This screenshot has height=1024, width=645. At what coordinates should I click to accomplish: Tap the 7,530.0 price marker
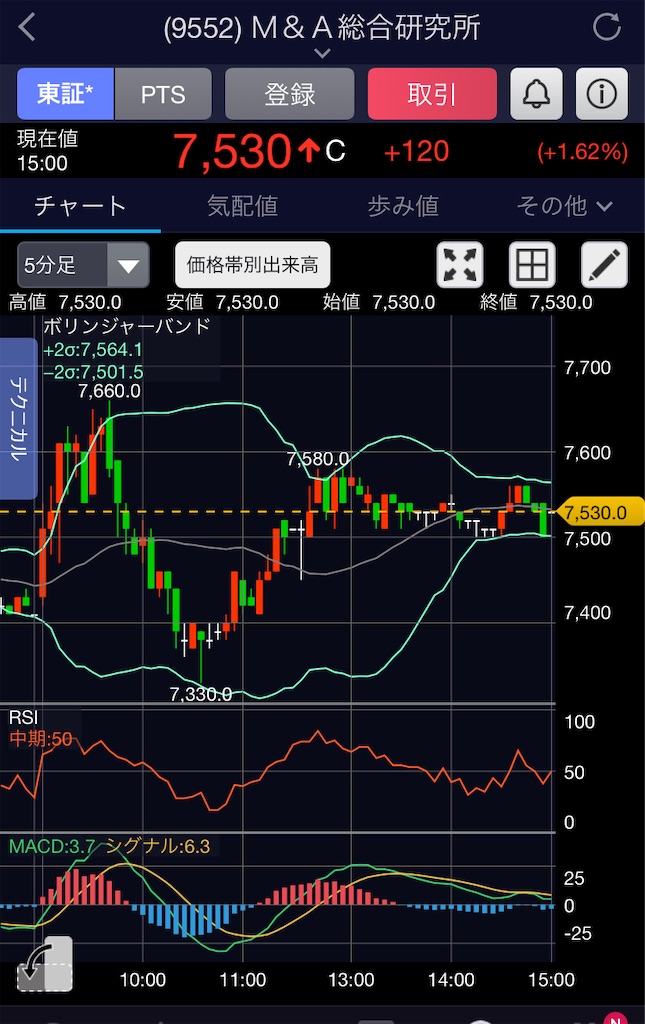(x=599, y=512)
